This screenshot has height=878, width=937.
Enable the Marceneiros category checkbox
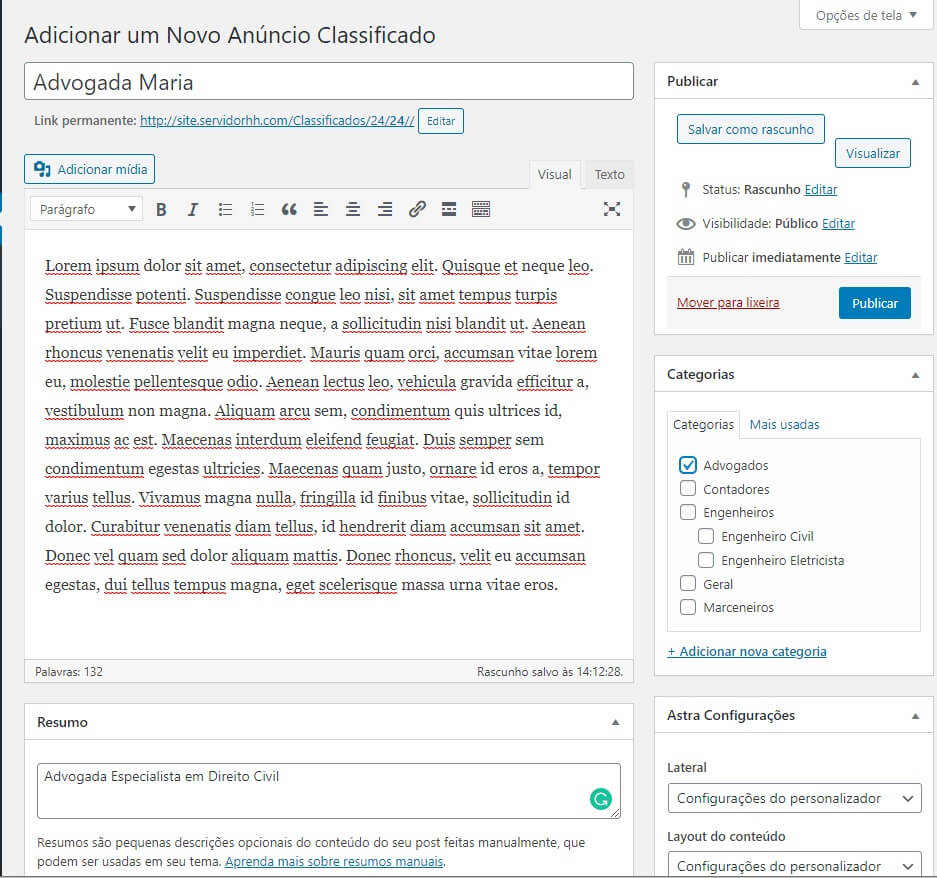pyautogui.click(x=688, y=607)
